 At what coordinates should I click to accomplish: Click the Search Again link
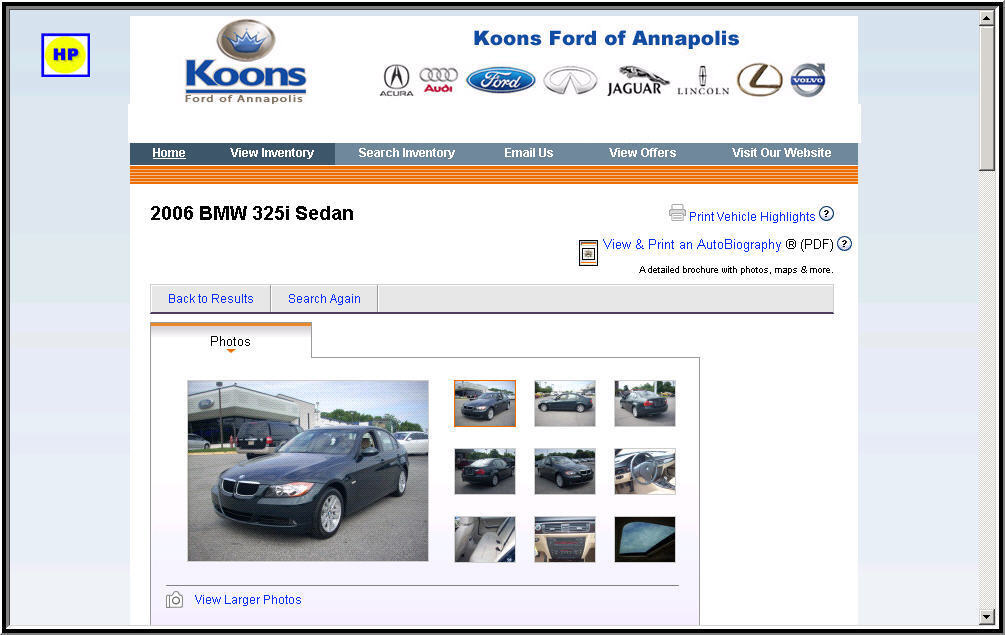click(x=324, y=299)
